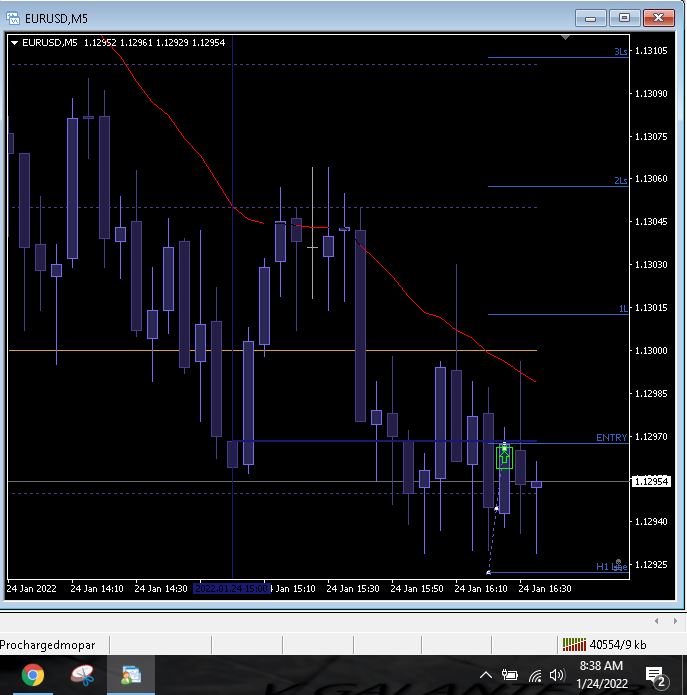Select the 2Ls level line label
687x695 pixels.
(621, 180)
